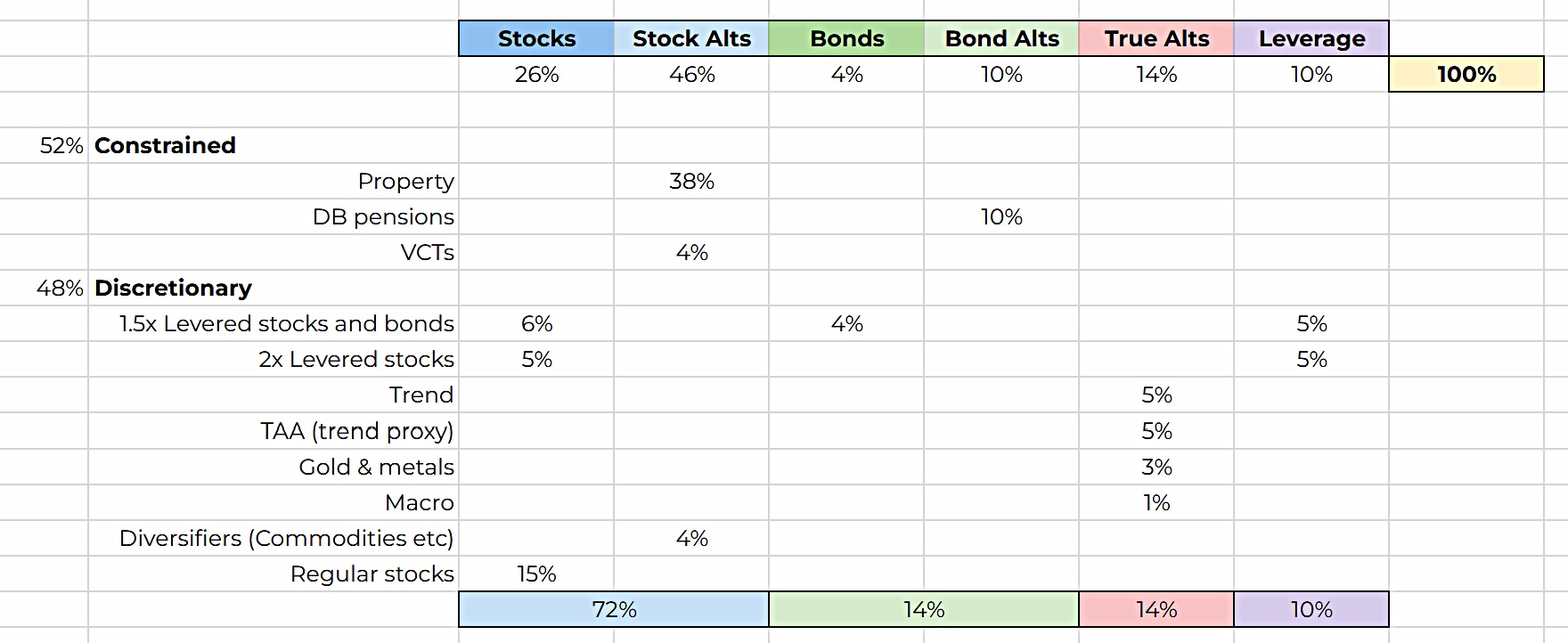The width and height of the screenshot is (1568, 643).
Task: Select the purple "Leverage" header cell
Action: tap(1311, 38)
